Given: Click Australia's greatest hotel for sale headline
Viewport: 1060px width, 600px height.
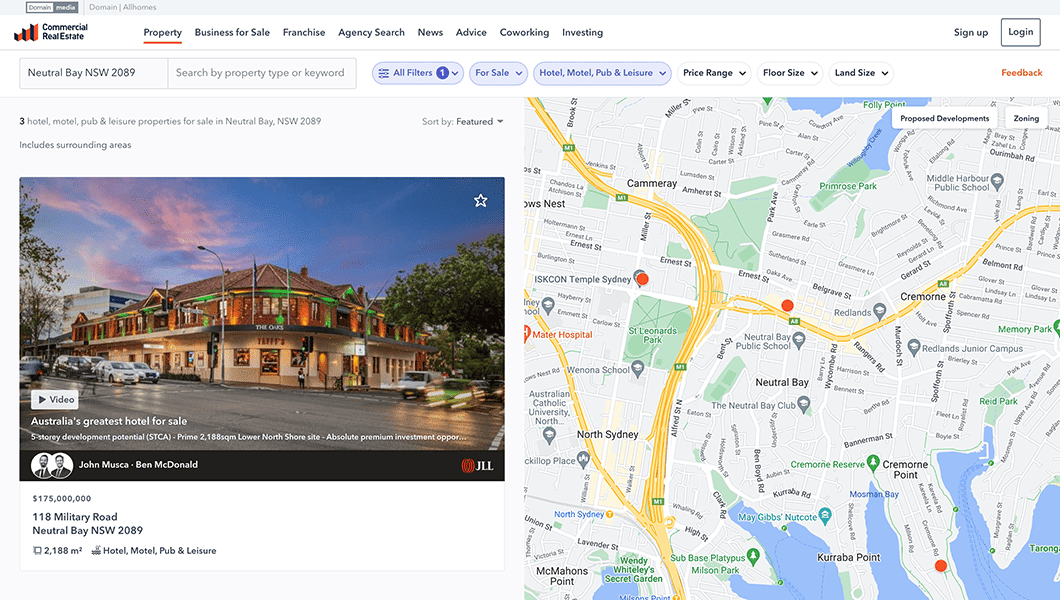Looking at the screenshot, I should [109, 421].
